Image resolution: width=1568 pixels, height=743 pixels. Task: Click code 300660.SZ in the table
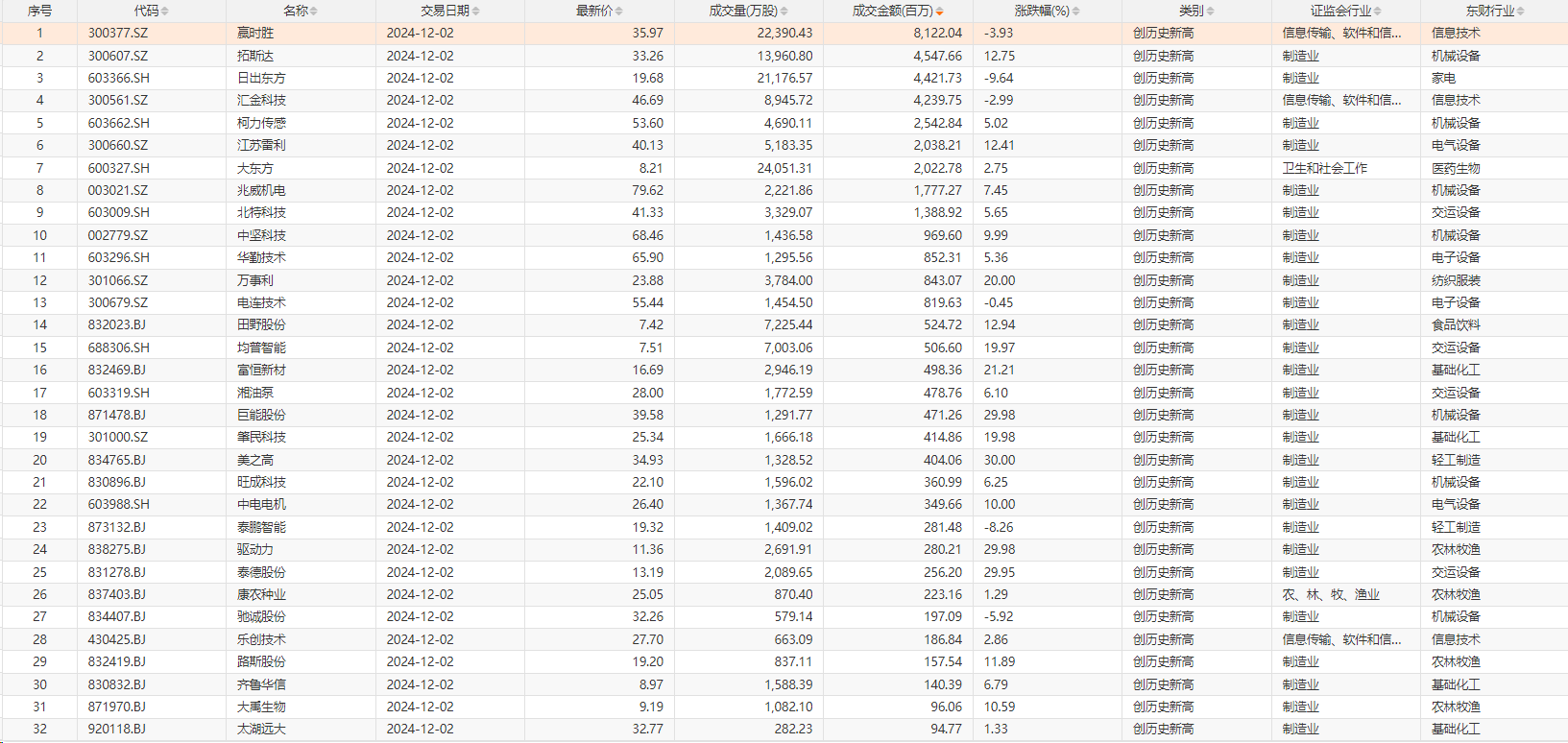[x=118, y=145]
